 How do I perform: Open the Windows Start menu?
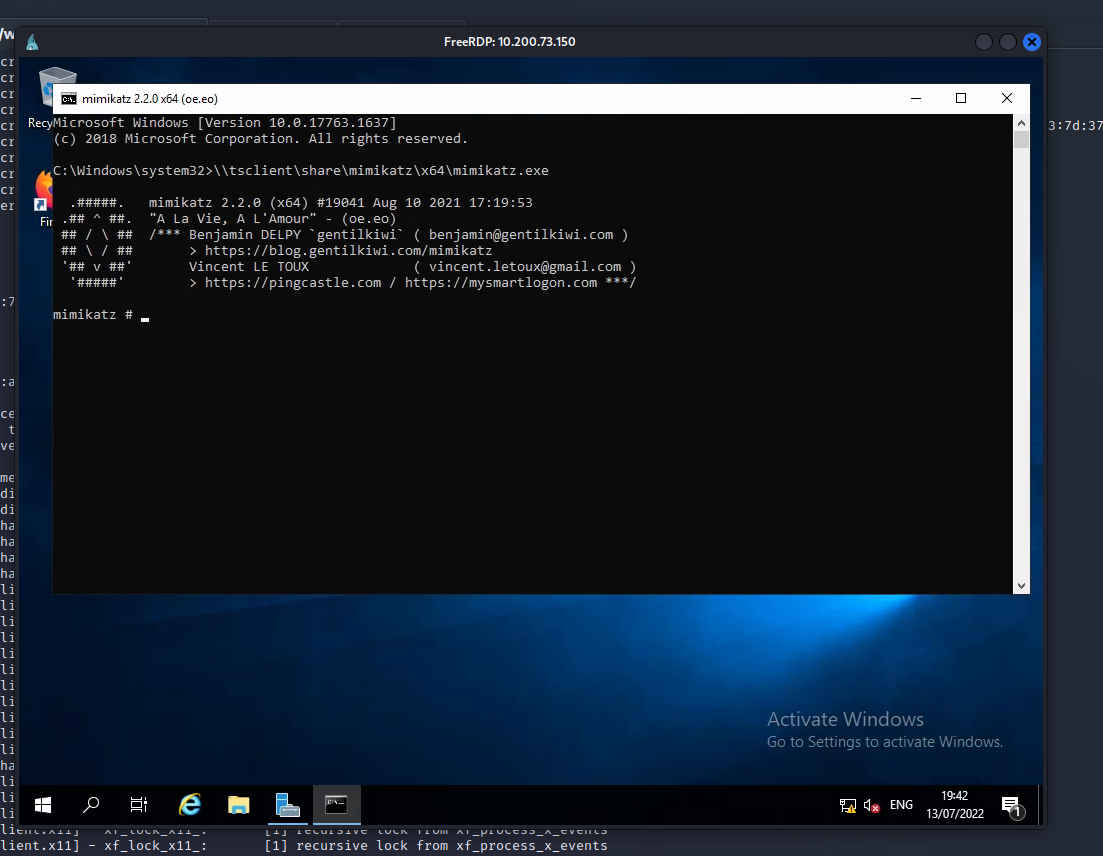point(43,805)
